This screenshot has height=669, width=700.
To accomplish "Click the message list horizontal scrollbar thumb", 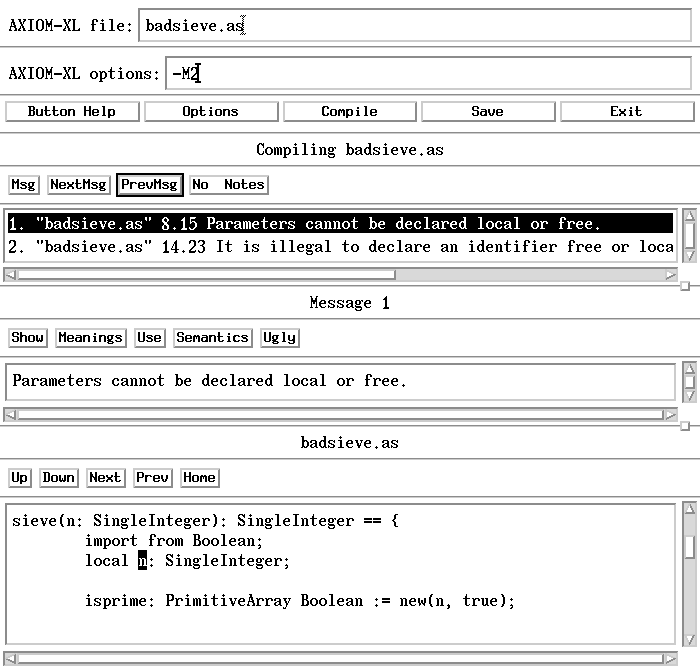I will (206, 275).
